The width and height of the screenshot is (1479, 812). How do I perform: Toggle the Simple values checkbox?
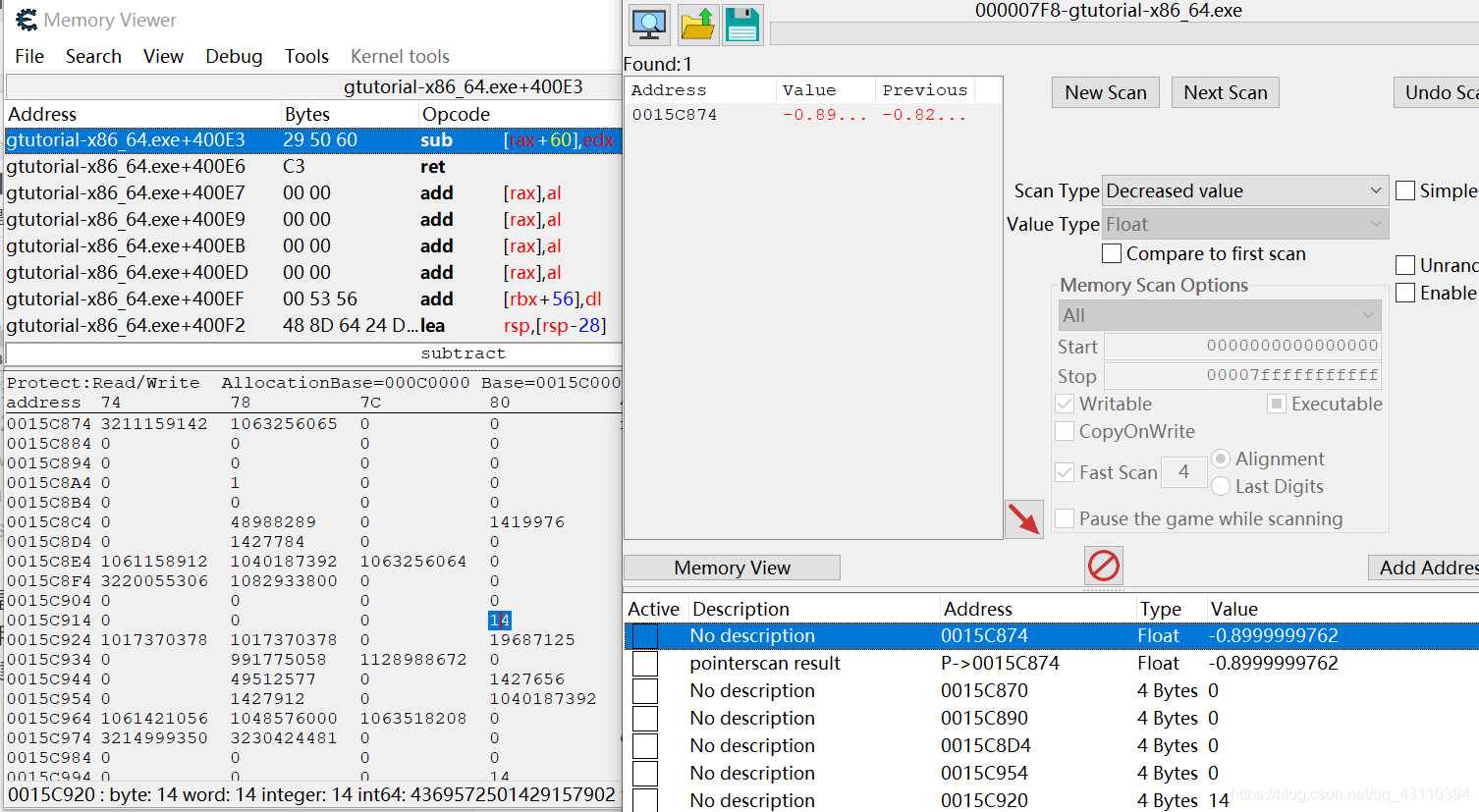pyautogui.click(x=1405, y=190)
